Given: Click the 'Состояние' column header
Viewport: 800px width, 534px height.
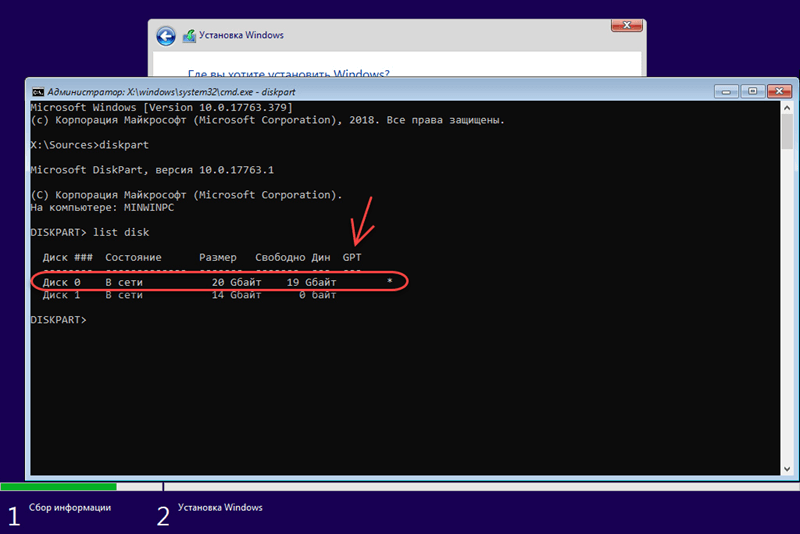Looking at the screenshot, I should click(x=133, y=258).
